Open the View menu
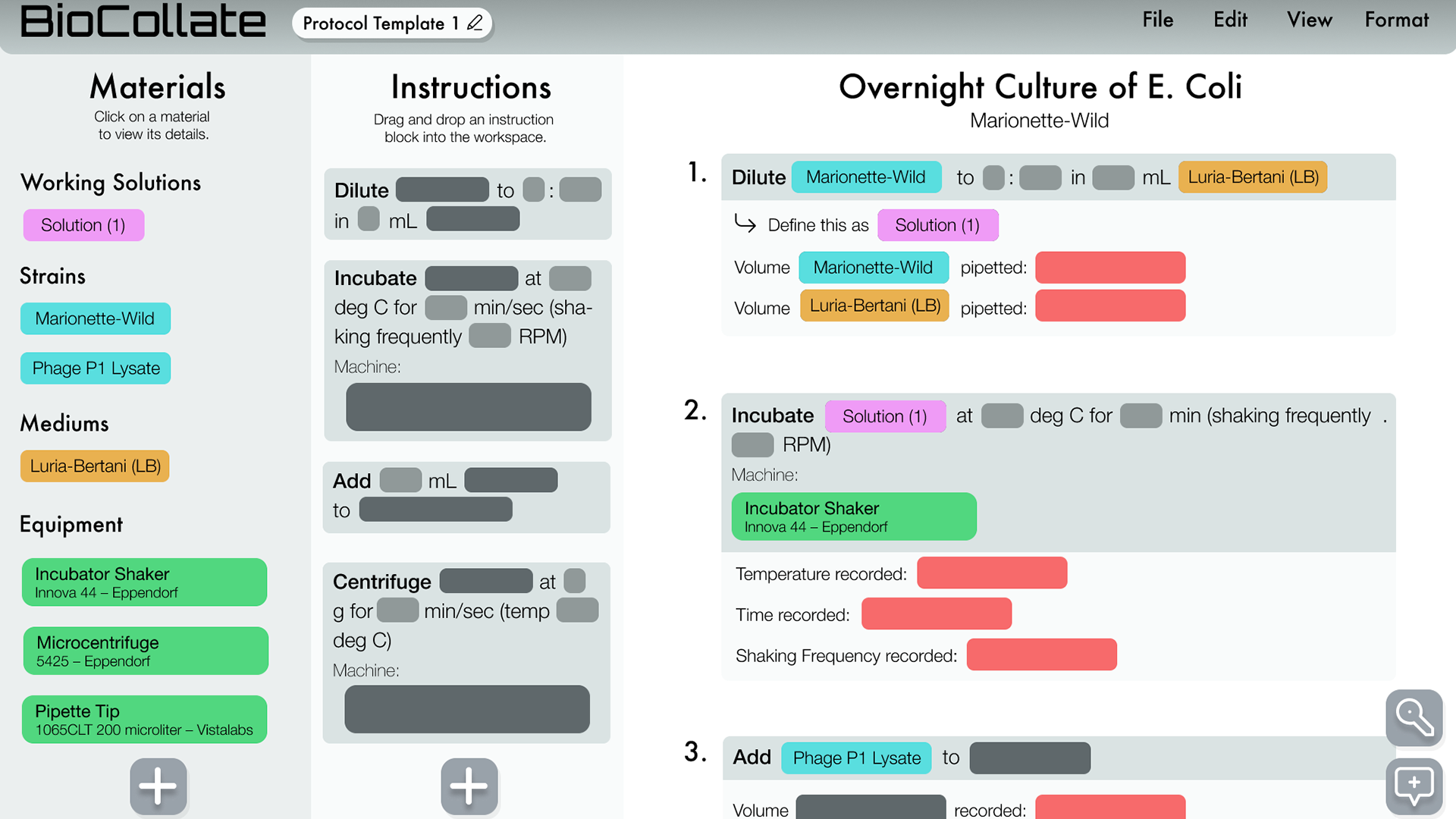 point(1309,20)
